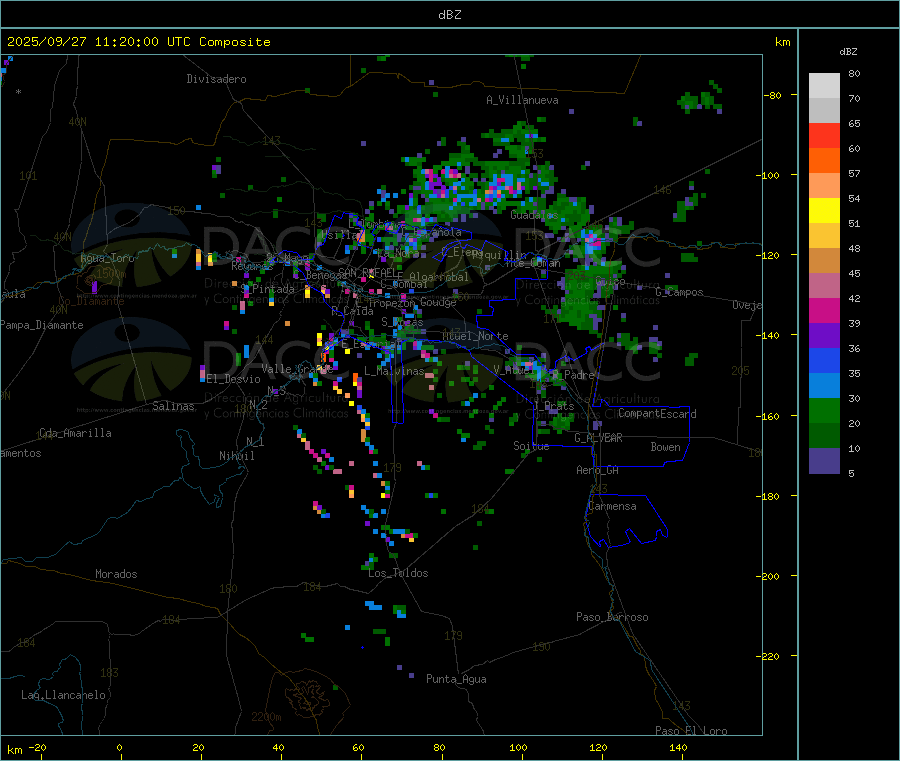The width and height of the screenshot is (900, 761).
Task: Click the Pampa_Diamante place label
Action: (42, 325)
